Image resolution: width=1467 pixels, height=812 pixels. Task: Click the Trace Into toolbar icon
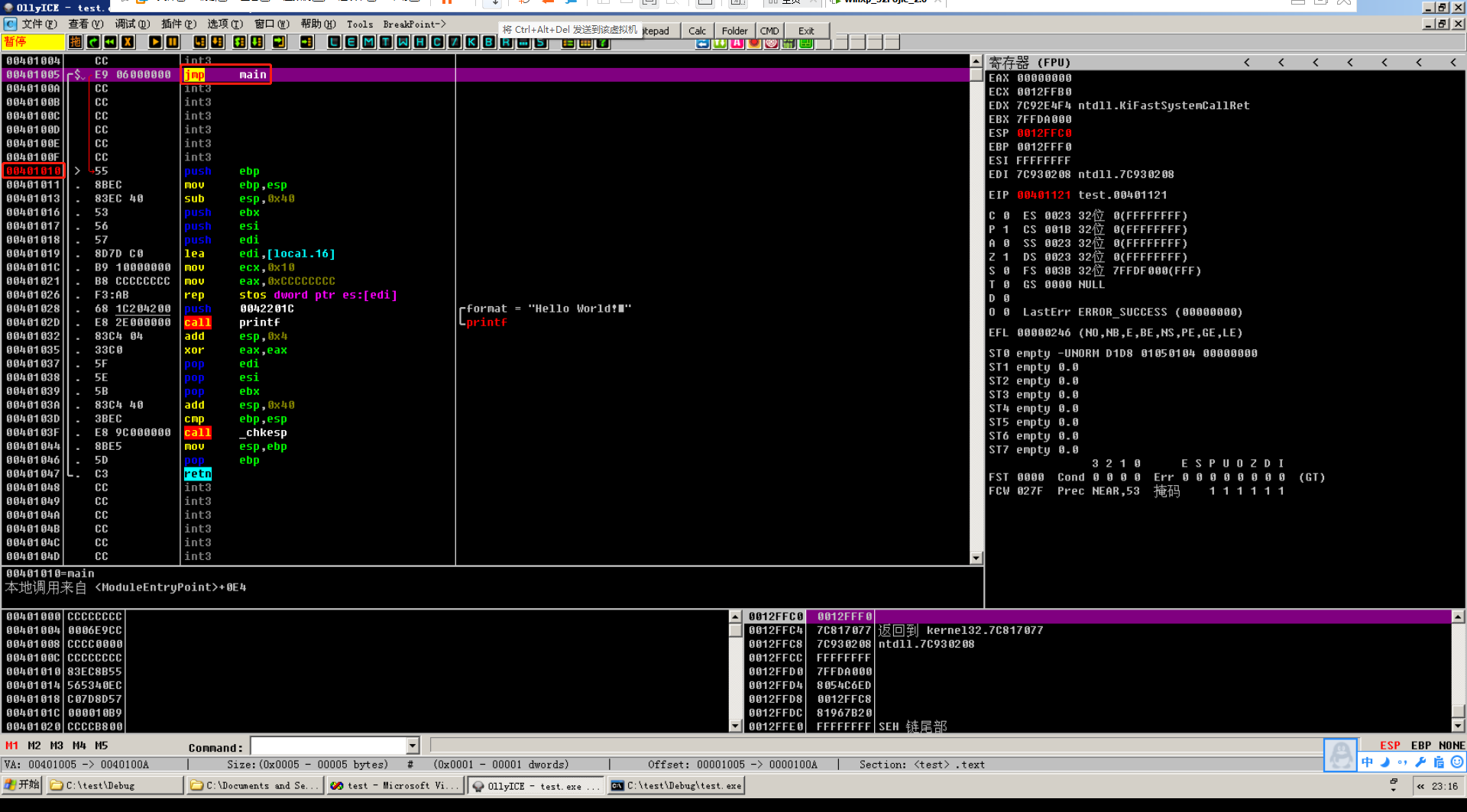pos(239,42)
